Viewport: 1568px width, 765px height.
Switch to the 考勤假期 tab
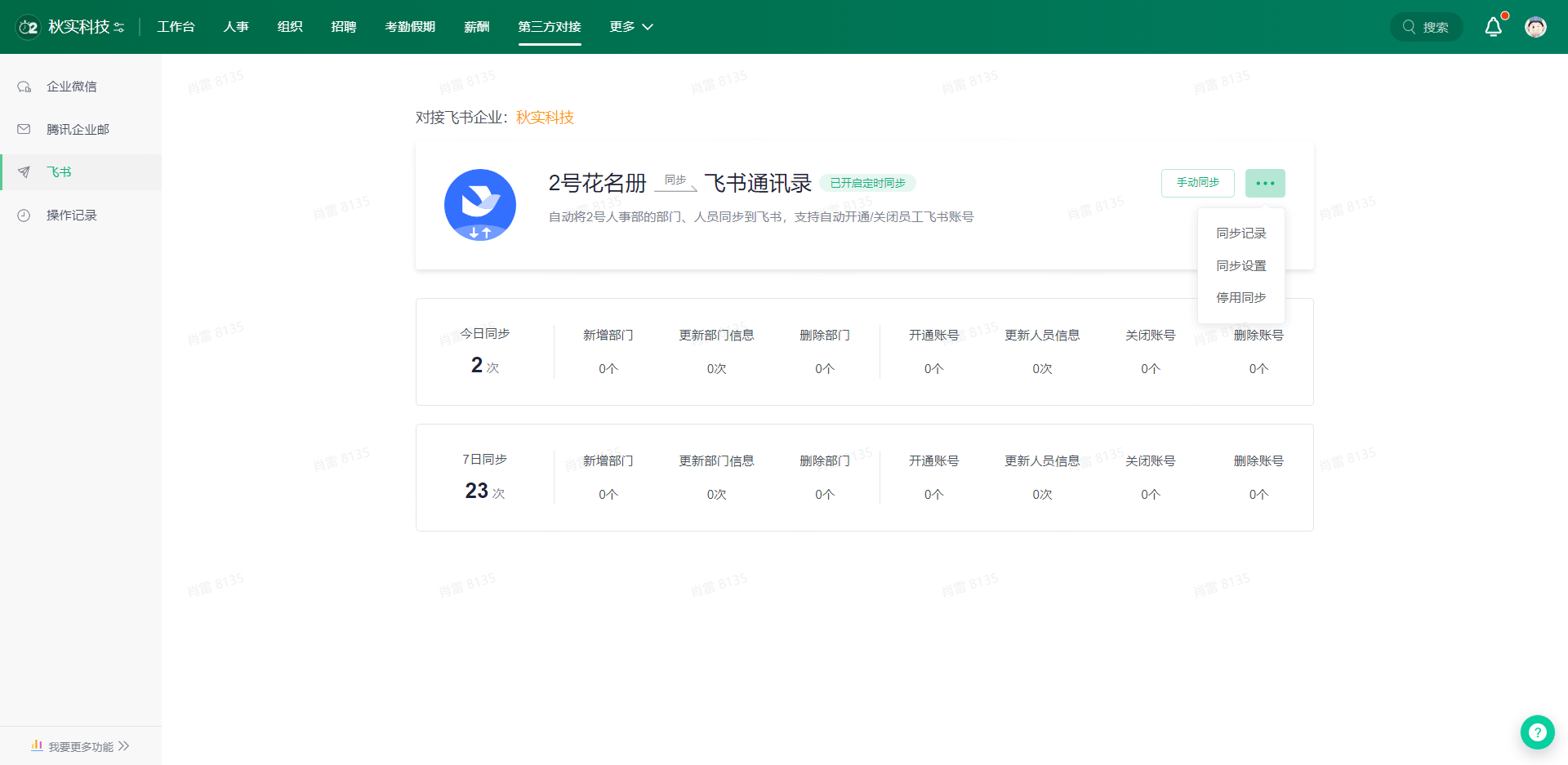tap(410, 27)
